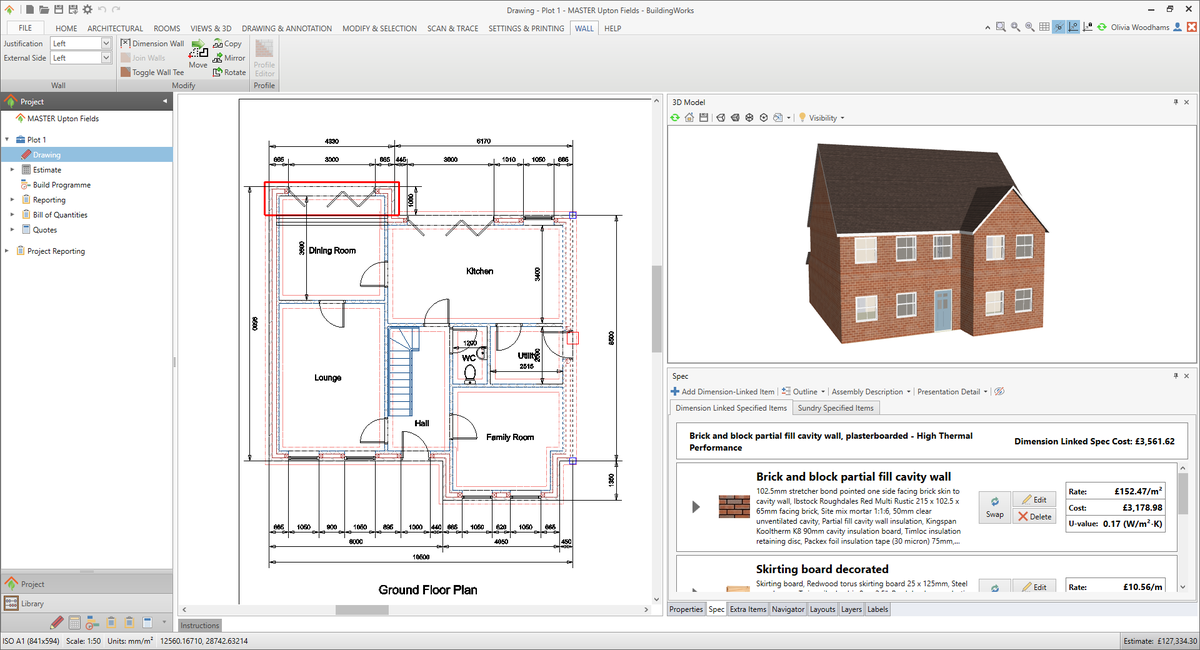Open the Presentation Detail dropdown
Screen dimensions: 1200x650
pyautogui.click(x=953, y=392)
